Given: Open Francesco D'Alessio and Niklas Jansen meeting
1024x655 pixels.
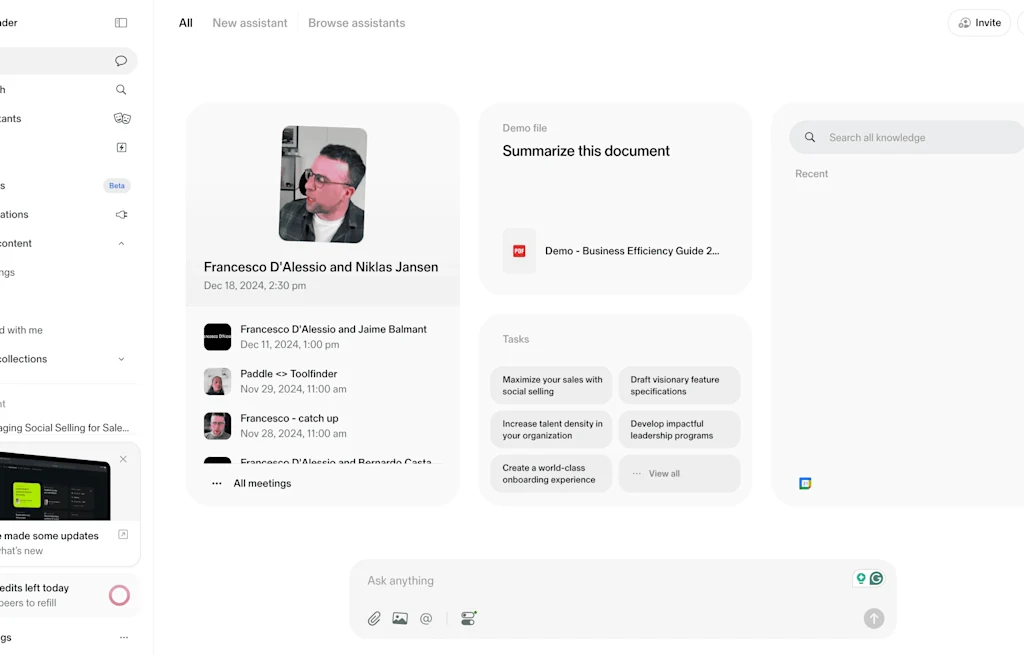Looking at the screenshot, I should pyautogui.click(x=321, y=267).
